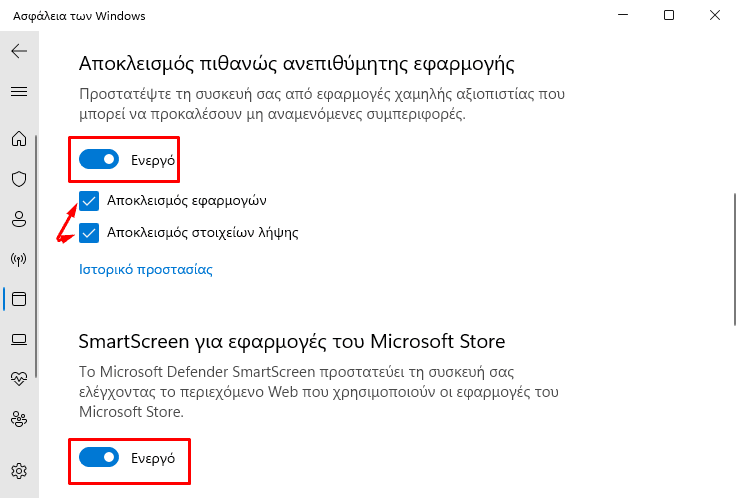Open the hamburger navigation menu

pos(19,92)
